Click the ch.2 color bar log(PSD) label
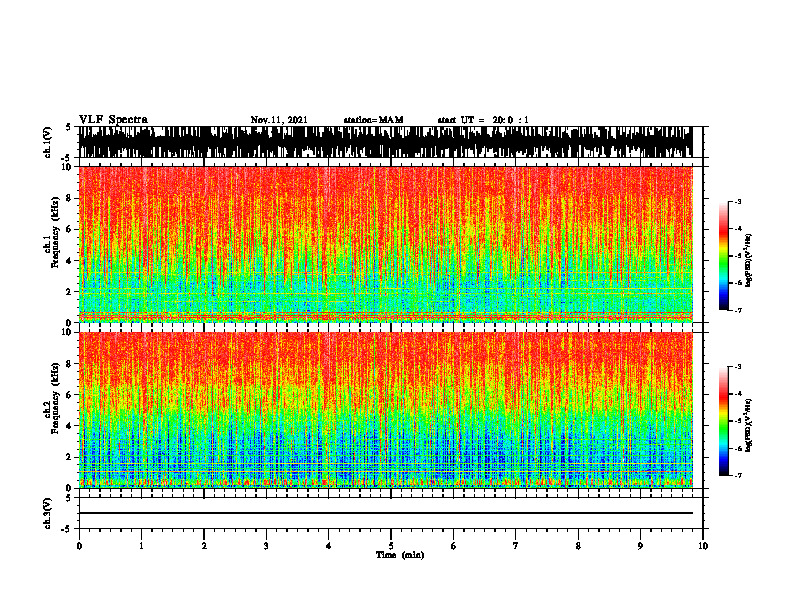The image size is (792, 612). (x=749, y=426)
